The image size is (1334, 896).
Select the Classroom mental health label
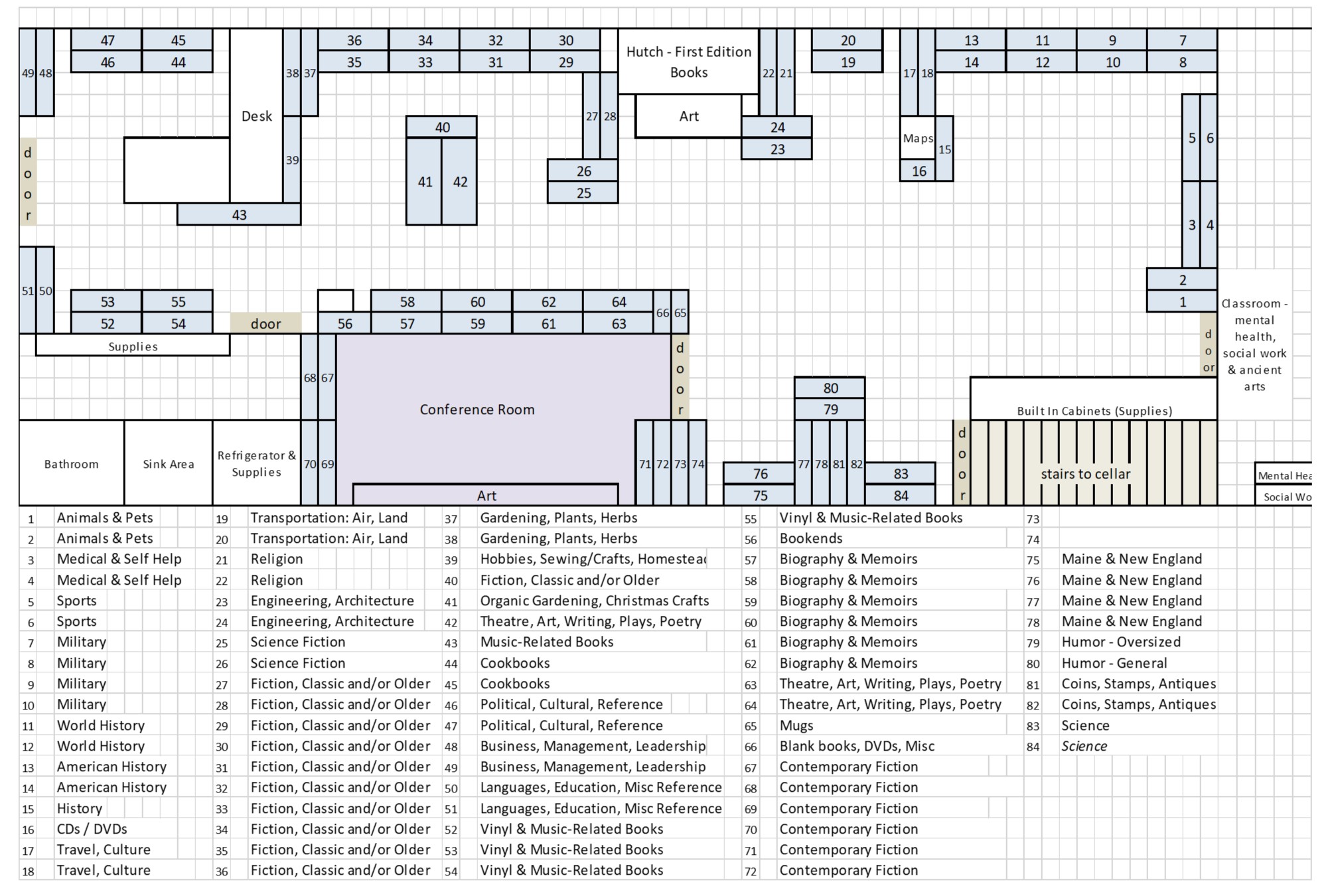point(1254,345)
